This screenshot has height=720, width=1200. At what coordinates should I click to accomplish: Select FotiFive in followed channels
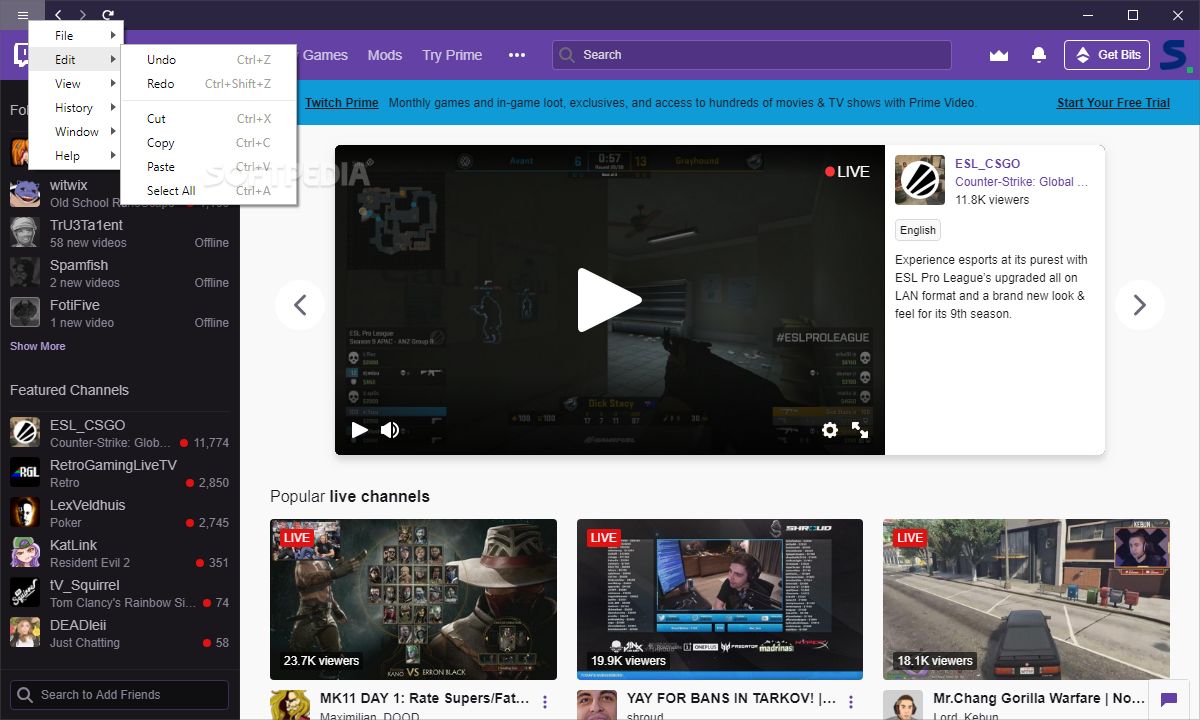(x=120, y=312)
